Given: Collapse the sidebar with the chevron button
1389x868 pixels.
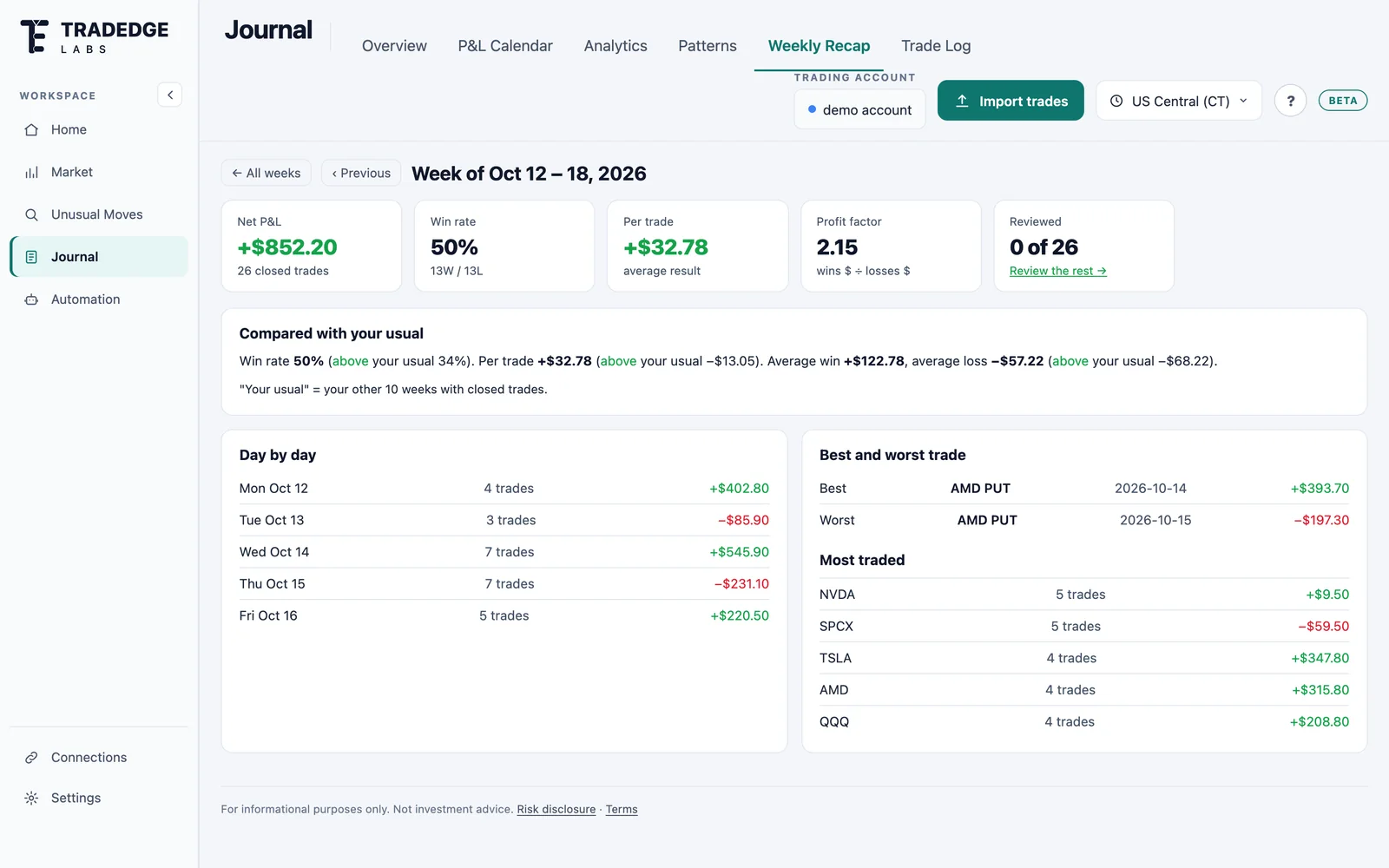Looking at the screenshot, I should click(169, 95).
